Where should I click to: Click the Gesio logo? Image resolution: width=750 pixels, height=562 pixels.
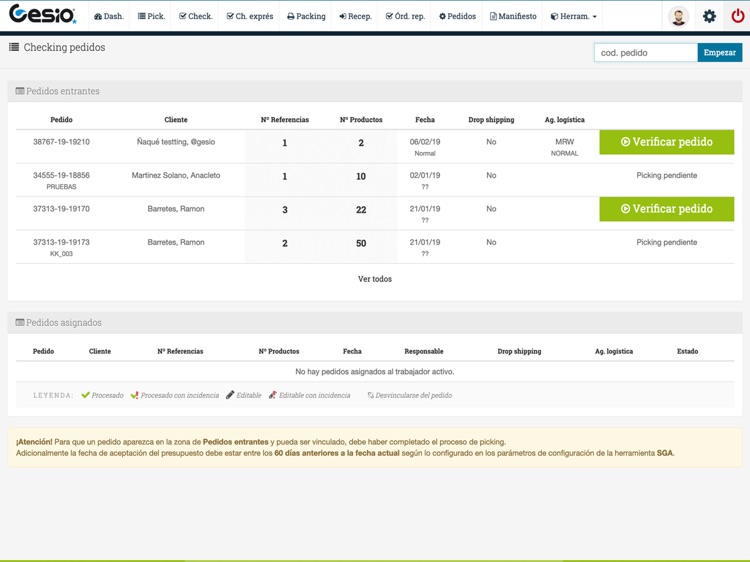click(42, 14)
